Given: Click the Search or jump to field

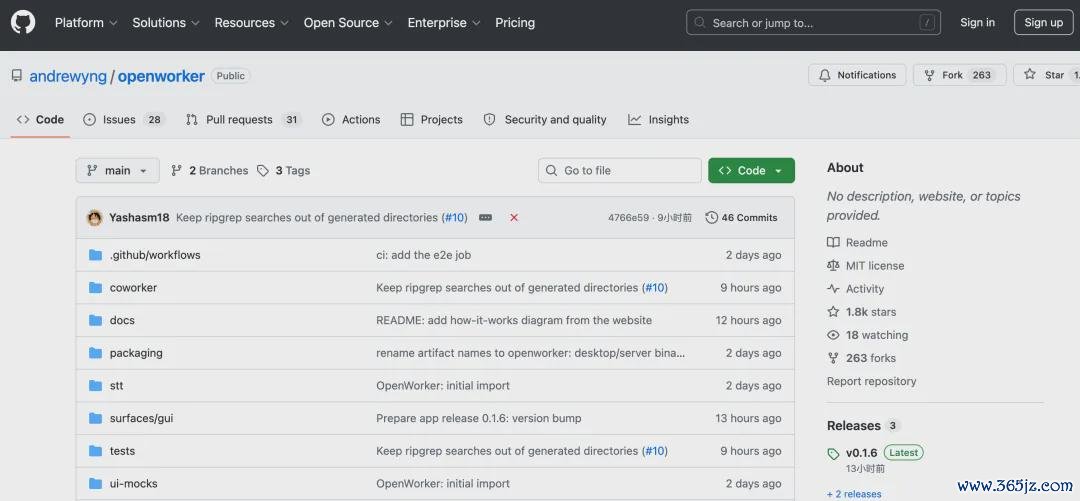Looking at the screenshot, I should (813, 23).
